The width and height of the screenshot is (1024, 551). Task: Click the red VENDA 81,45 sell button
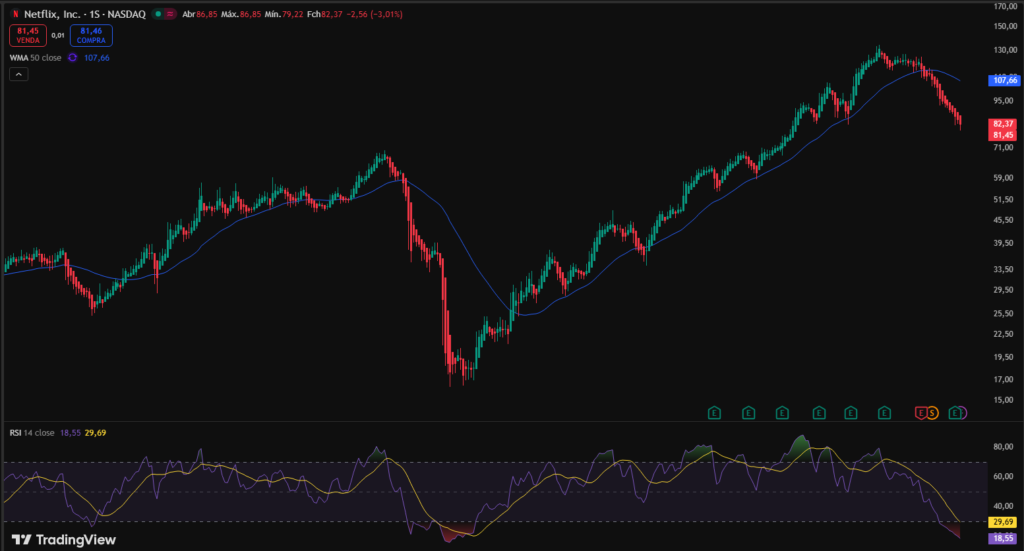click(x=28, y=35)
